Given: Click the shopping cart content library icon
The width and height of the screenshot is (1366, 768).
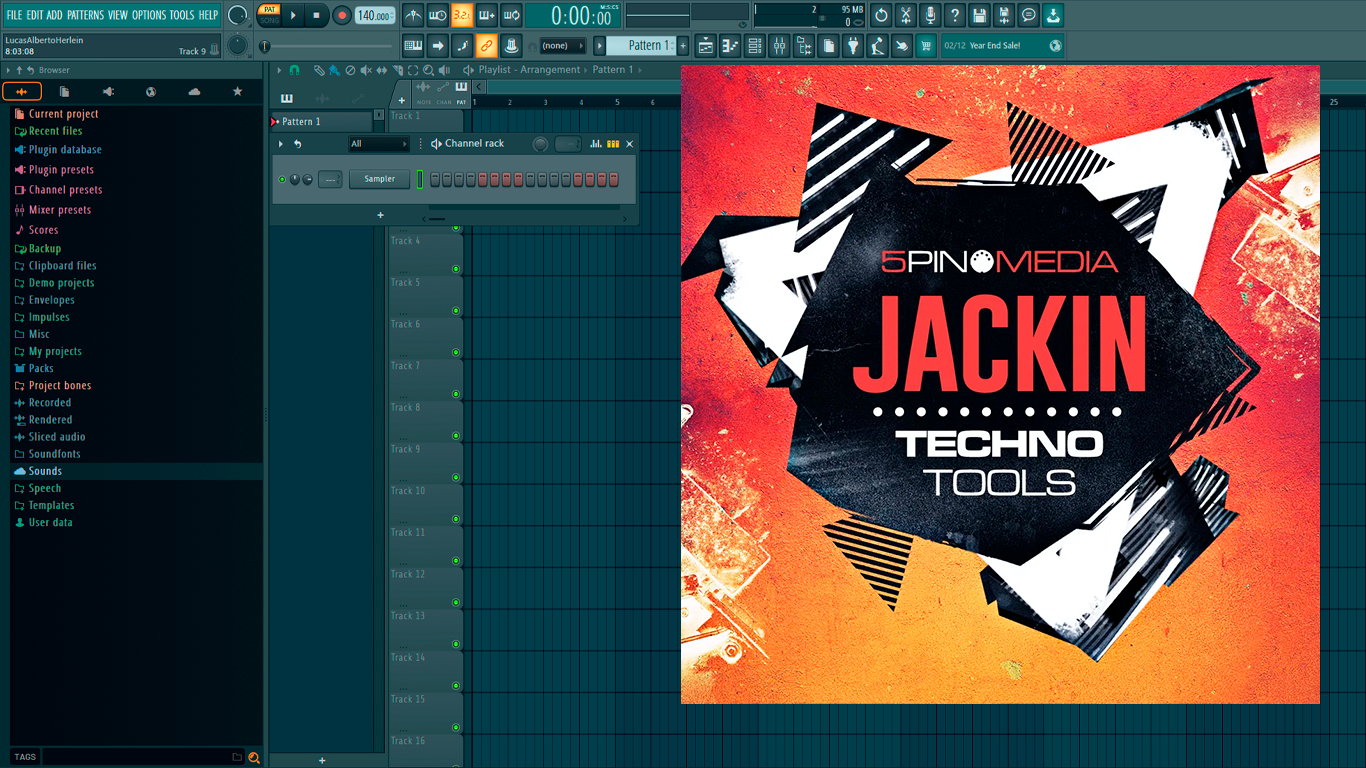Looking at the screenshot, I should [926, 45].
